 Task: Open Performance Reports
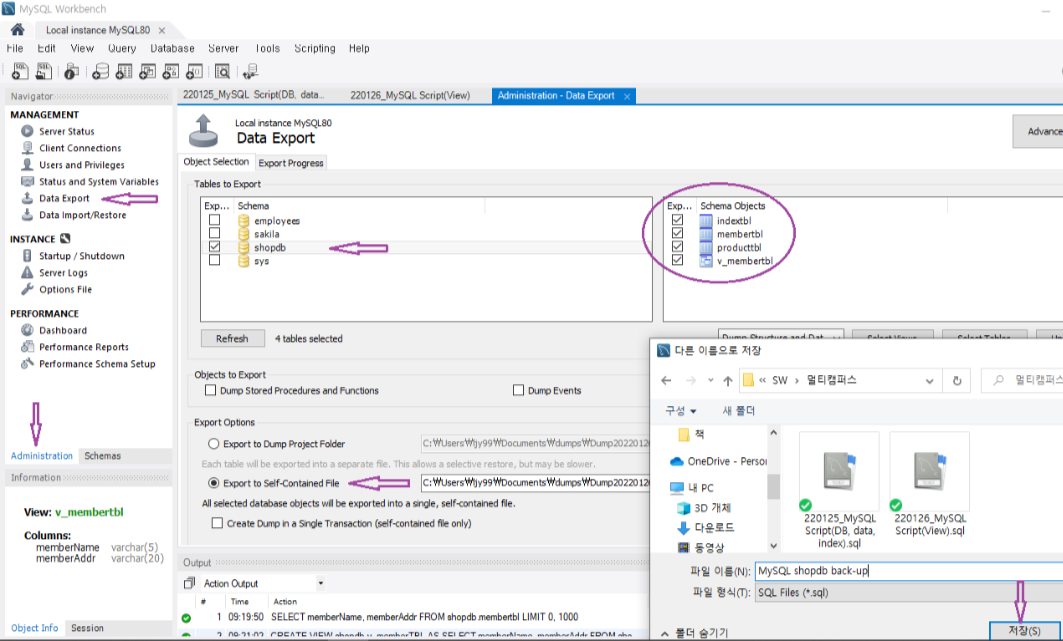pos(83,347)
